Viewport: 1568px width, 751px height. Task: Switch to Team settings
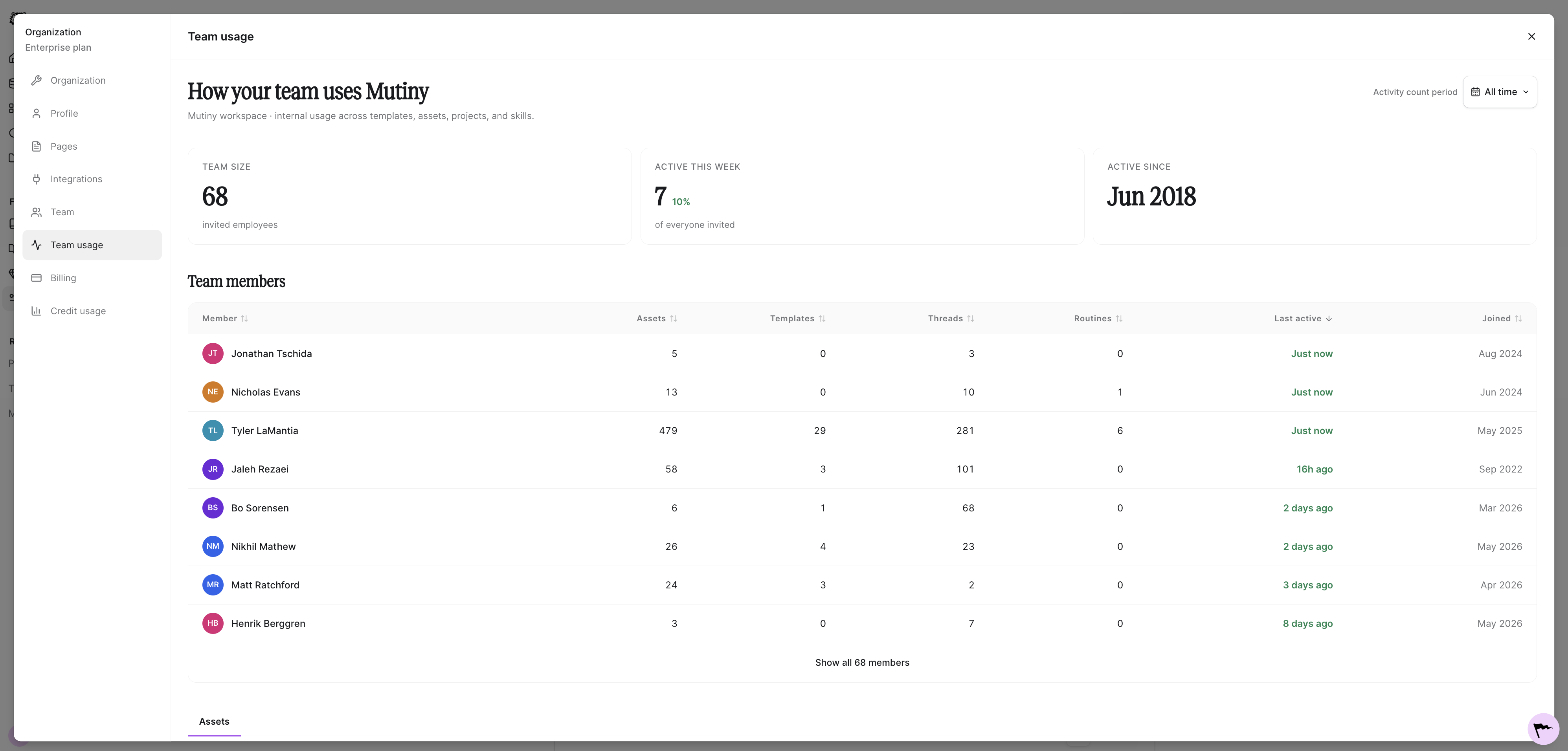pos(92,212)
